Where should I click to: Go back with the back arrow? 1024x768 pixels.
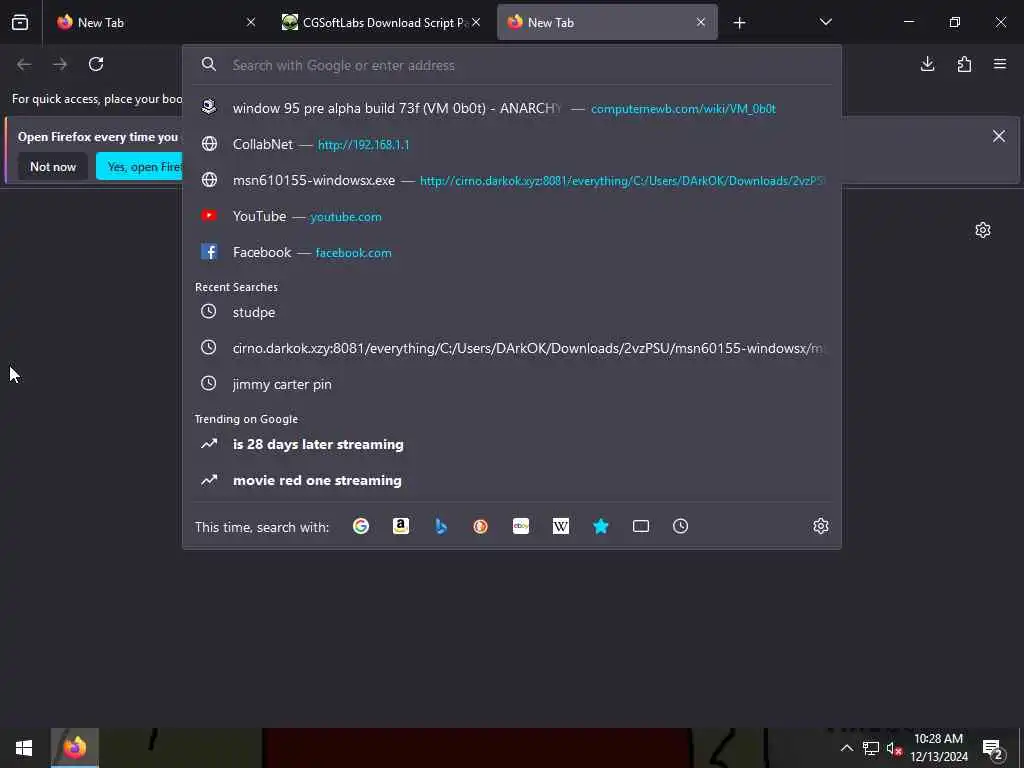[x=24, y=64]
